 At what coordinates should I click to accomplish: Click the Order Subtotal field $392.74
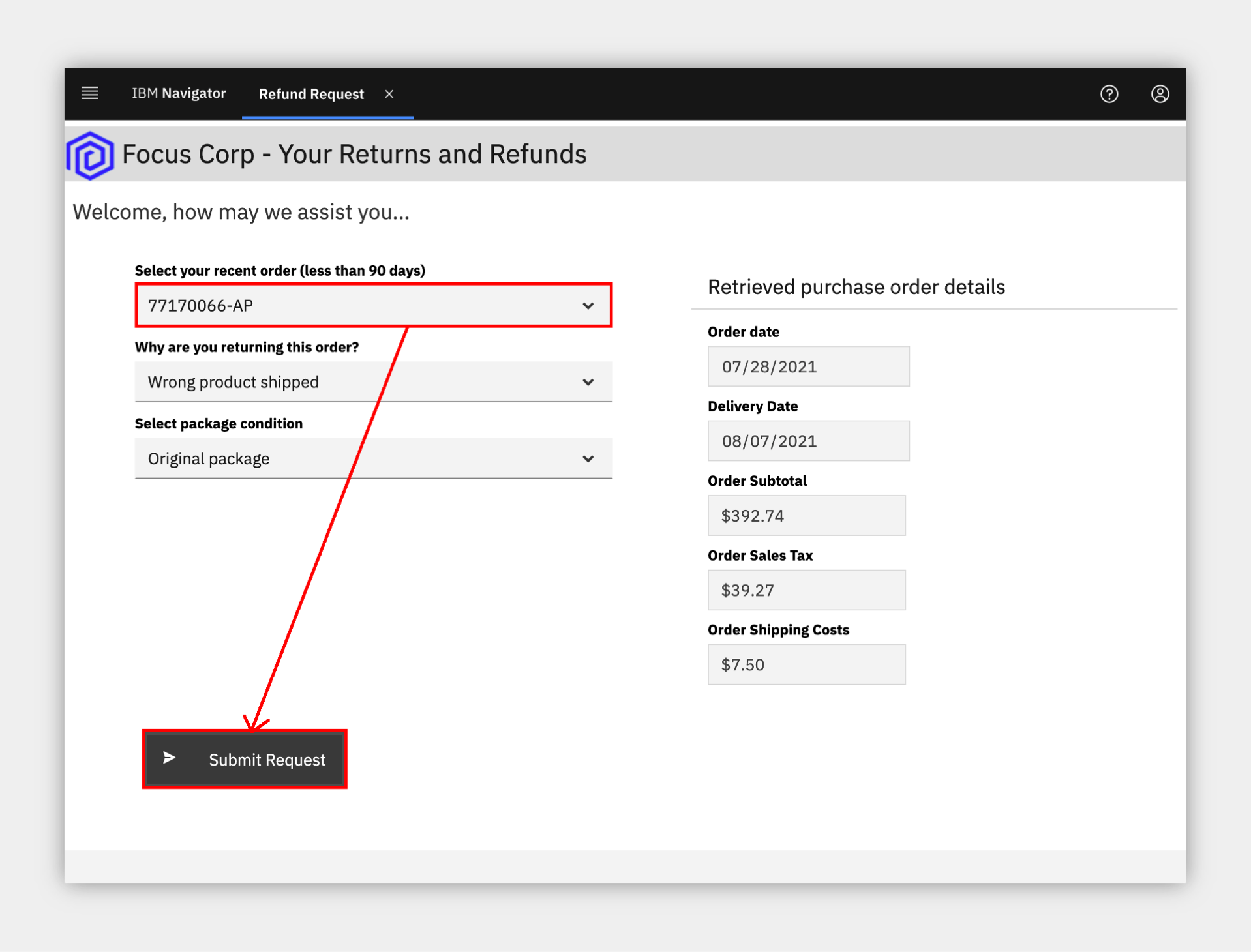806,515
